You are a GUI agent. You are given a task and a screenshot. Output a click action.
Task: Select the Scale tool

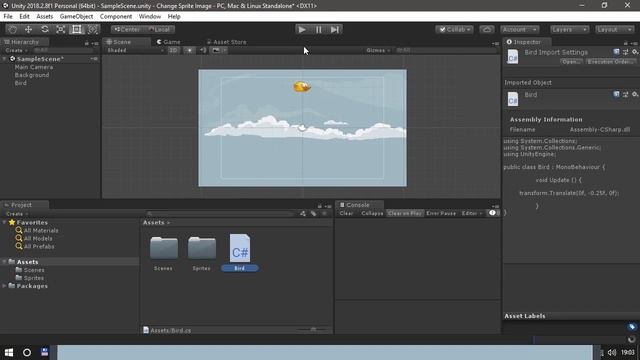pos(60,29)
